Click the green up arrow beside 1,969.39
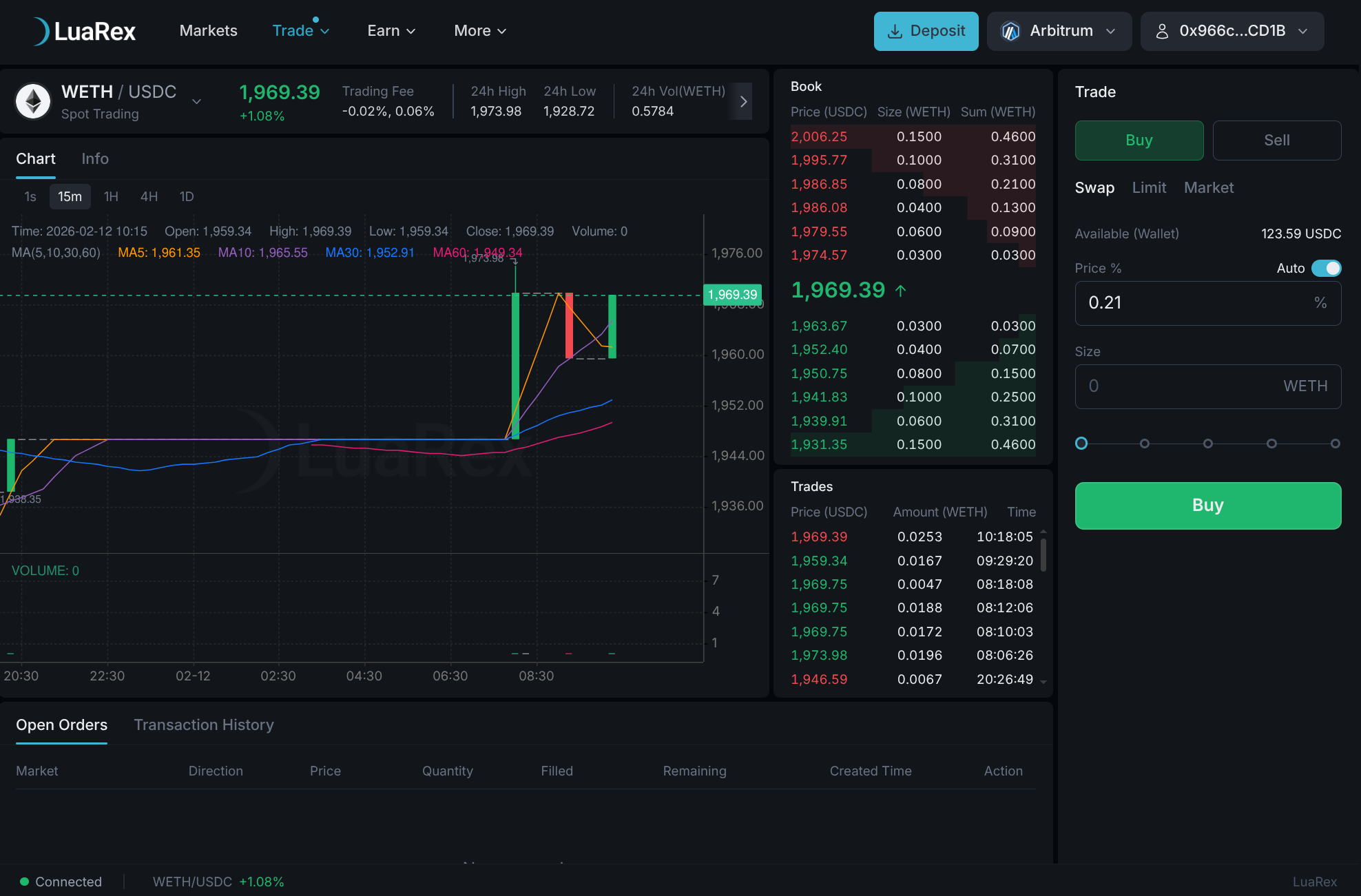Image resolution: width=1361 pixels, height=896 pixels. pyautogui.click(x=900, y=291)
